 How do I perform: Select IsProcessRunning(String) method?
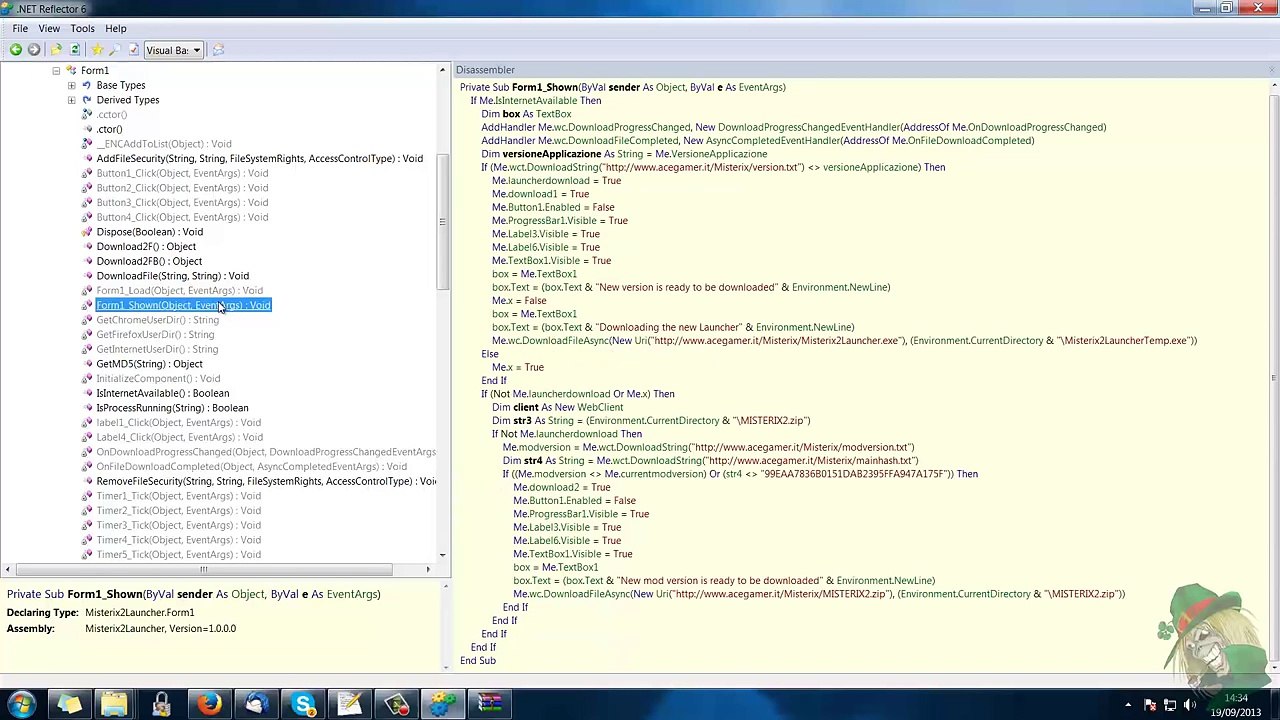tap(172, 408)
